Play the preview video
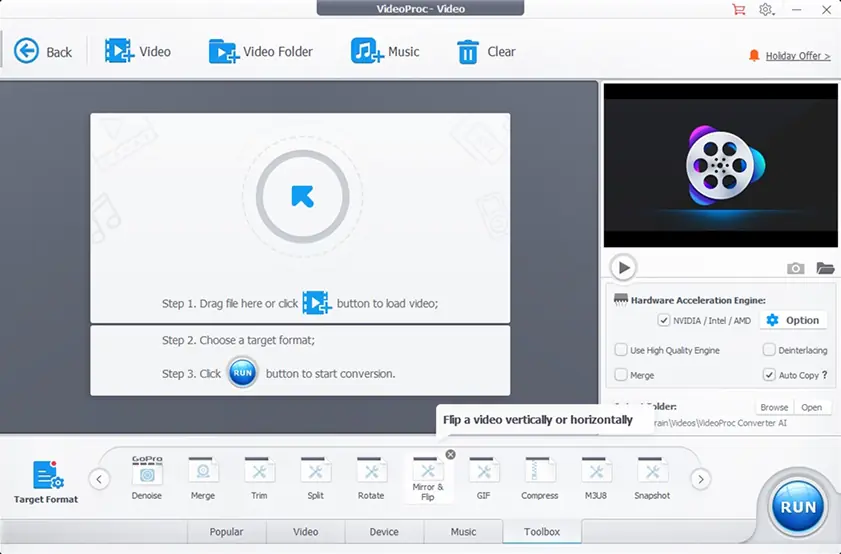841x554 pixels. [x=623, y=267]
